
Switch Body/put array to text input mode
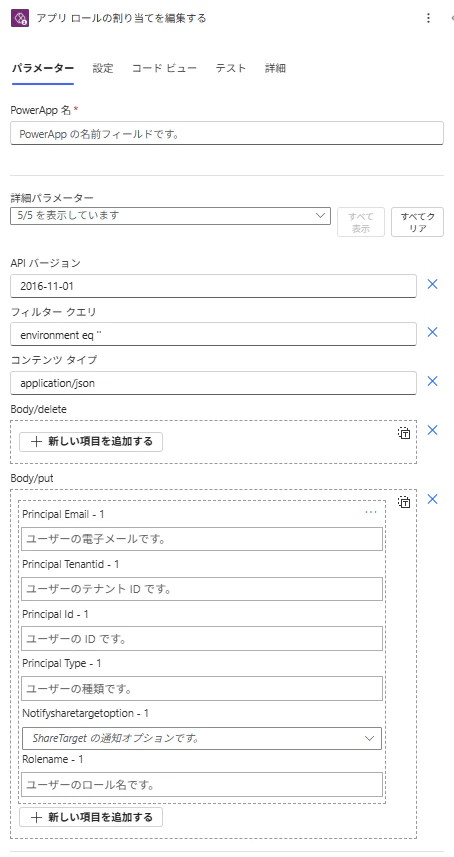pos(404,502)
